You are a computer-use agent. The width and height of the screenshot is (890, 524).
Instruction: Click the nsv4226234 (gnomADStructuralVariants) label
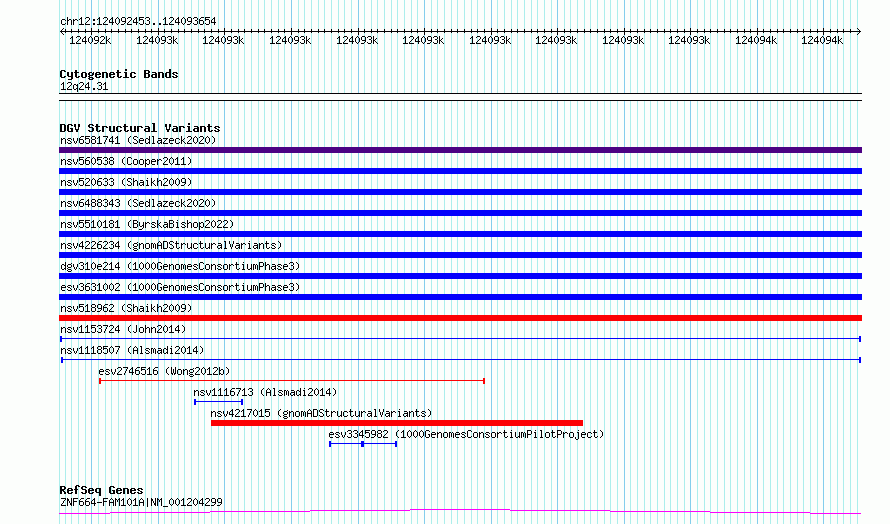(x=171, y=245)
